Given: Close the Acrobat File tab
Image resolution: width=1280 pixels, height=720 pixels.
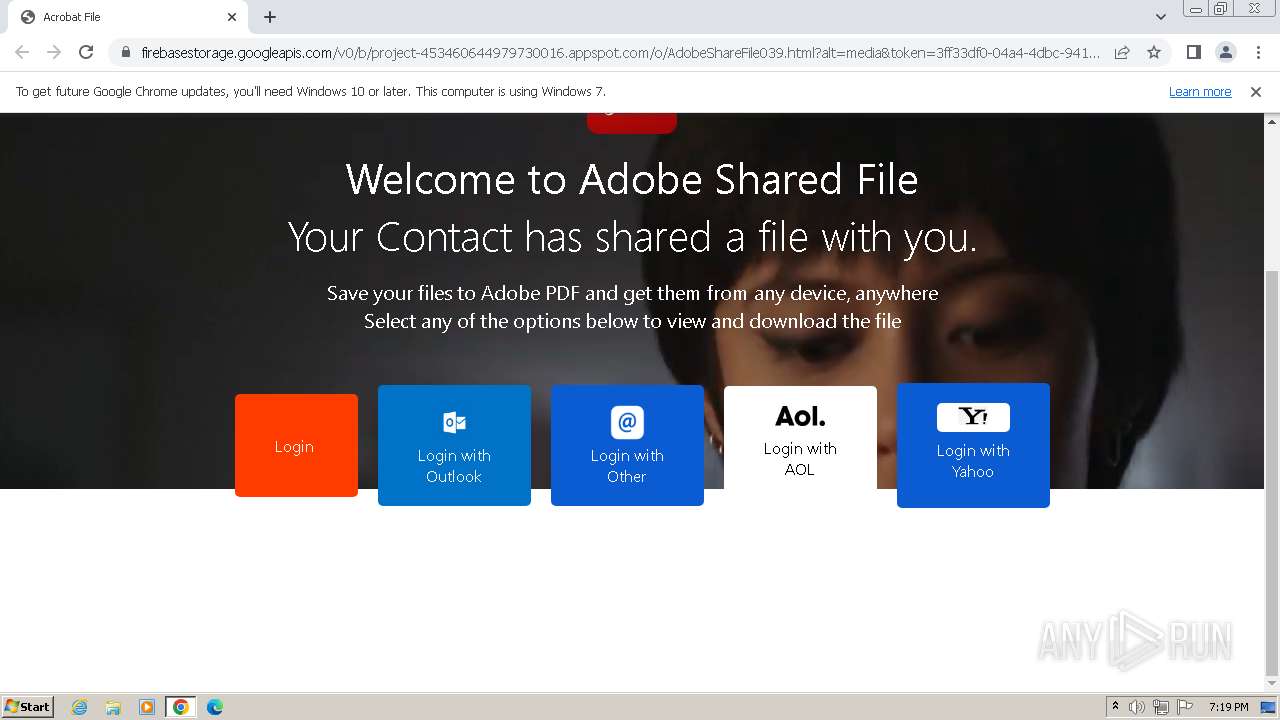Looking at the screenshot, I should click(232, 17).
